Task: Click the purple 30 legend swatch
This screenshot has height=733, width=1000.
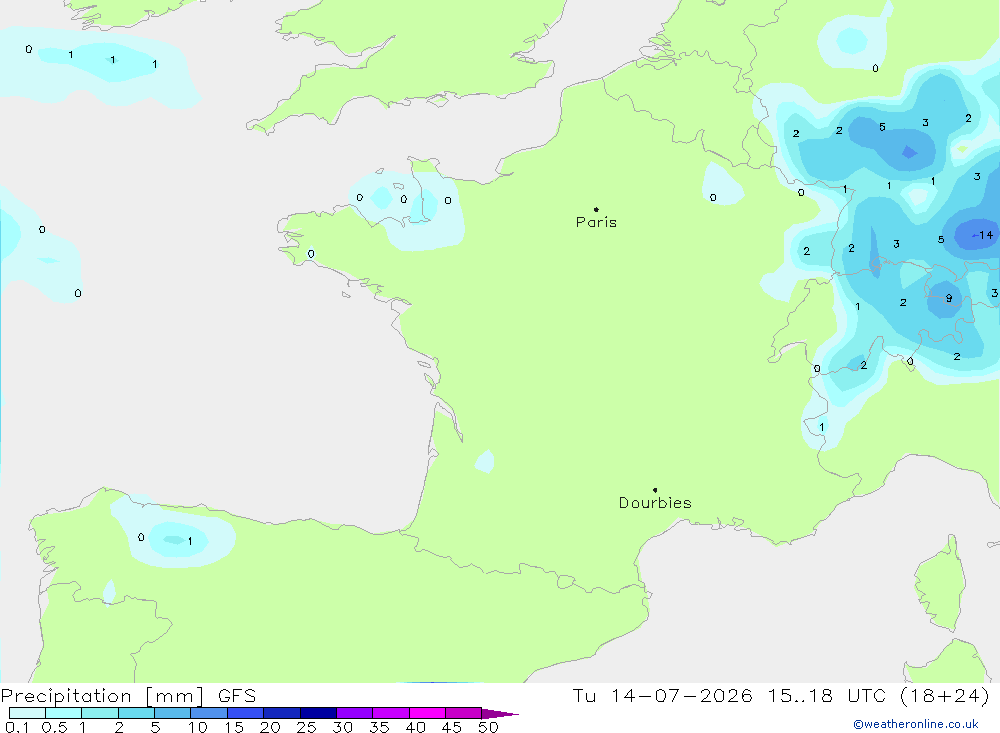Action: 354,713
